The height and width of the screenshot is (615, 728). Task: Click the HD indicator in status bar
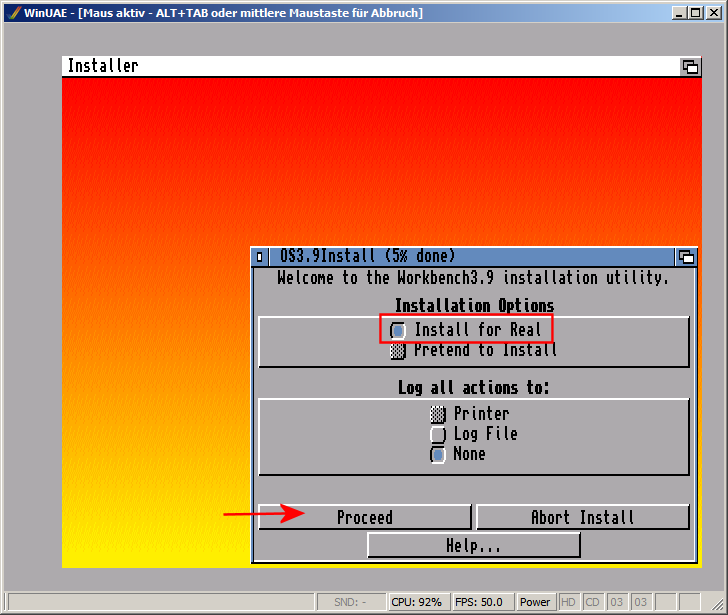coord(568,602)
